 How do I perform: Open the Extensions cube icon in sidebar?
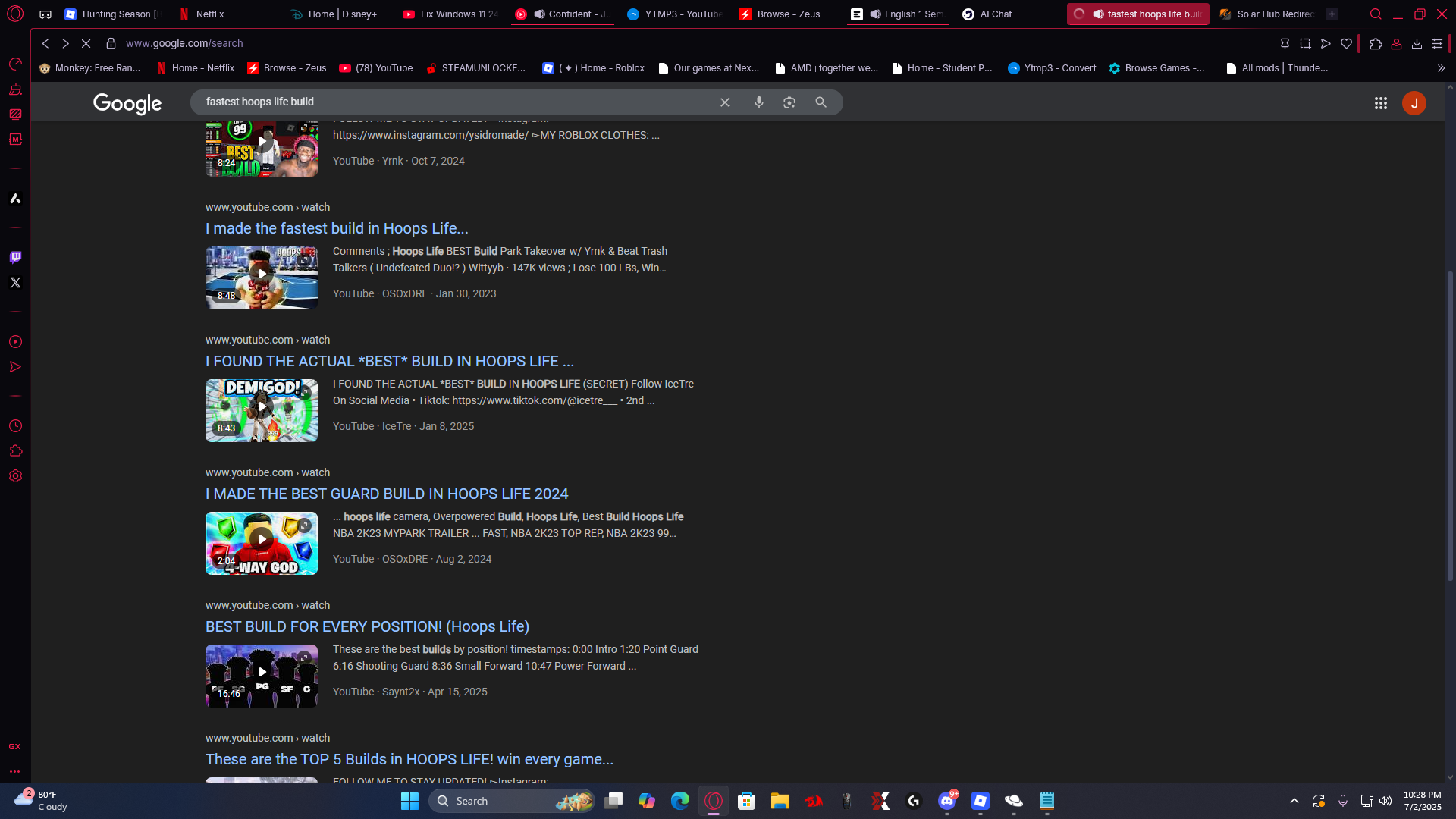pyautogui.click(x=15, y=451)
